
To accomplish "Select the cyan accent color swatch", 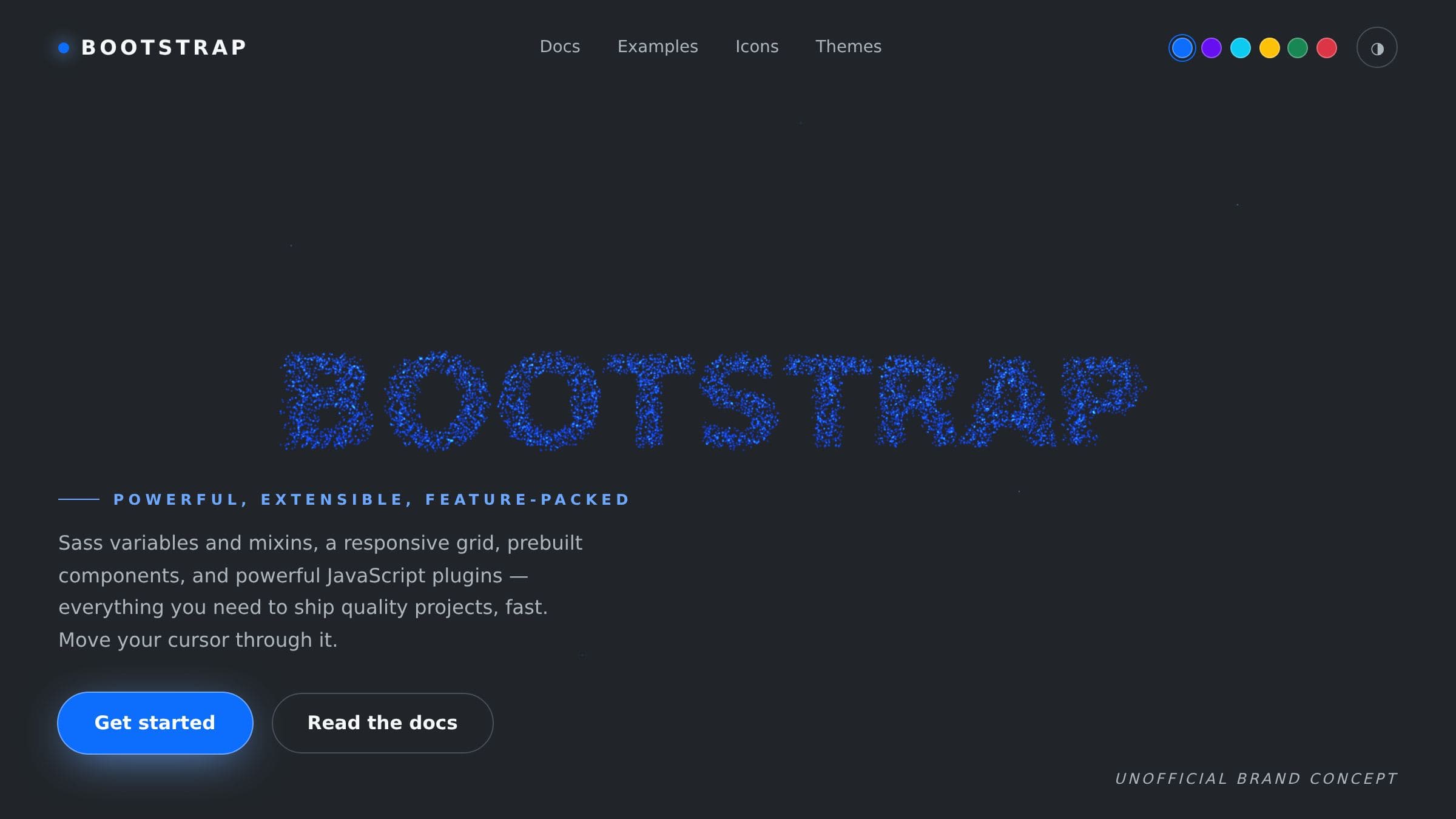I will [1240, 48].
